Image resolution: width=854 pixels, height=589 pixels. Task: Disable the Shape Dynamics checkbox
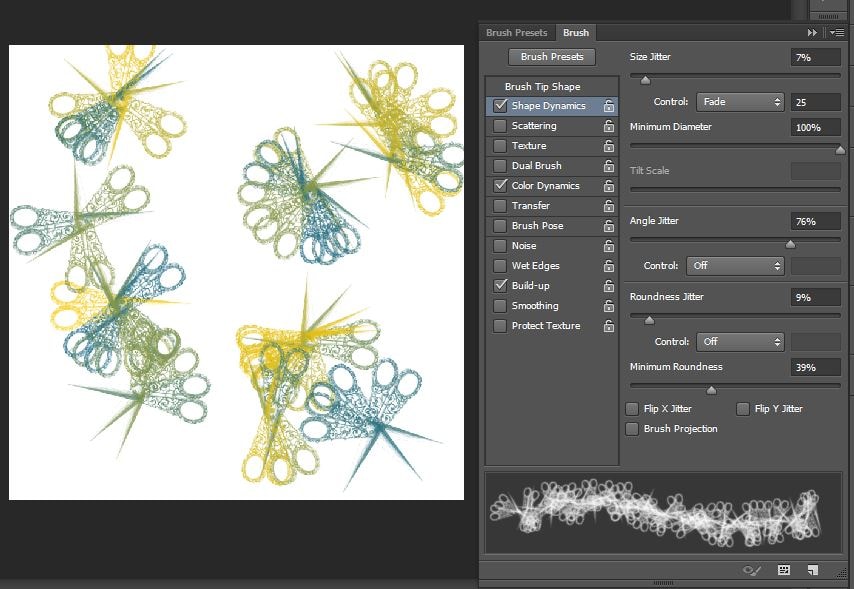click(x=500, y=106)
